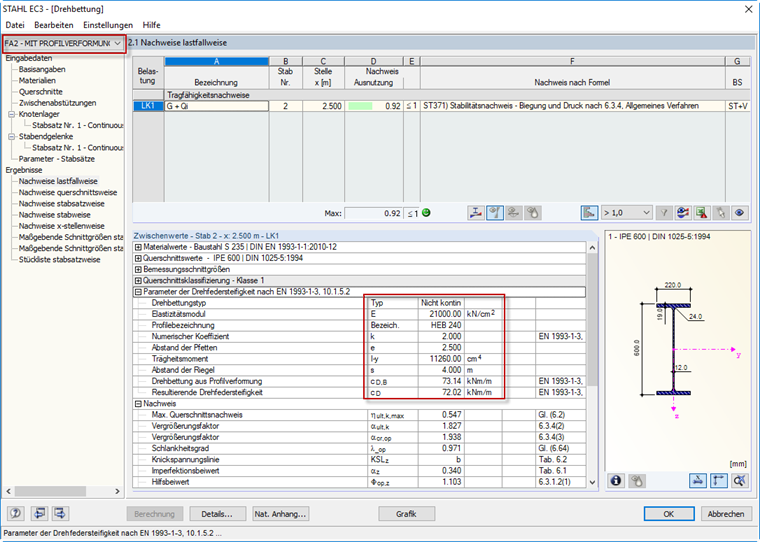Click the Berechnung button
This screenshot has height=542, width=760.
154,514
